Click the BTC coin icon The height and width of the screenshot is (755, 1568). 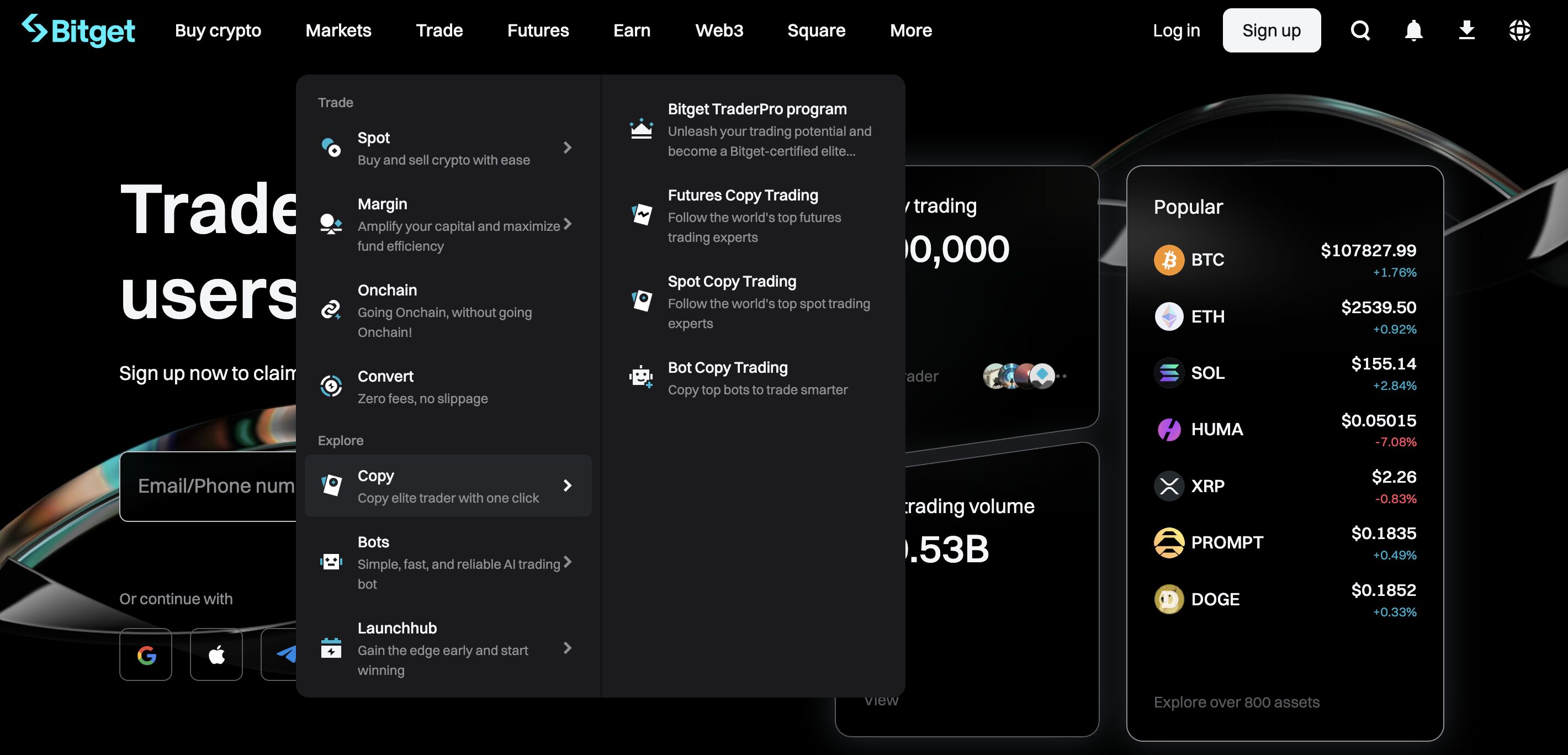click(1169, 260)
